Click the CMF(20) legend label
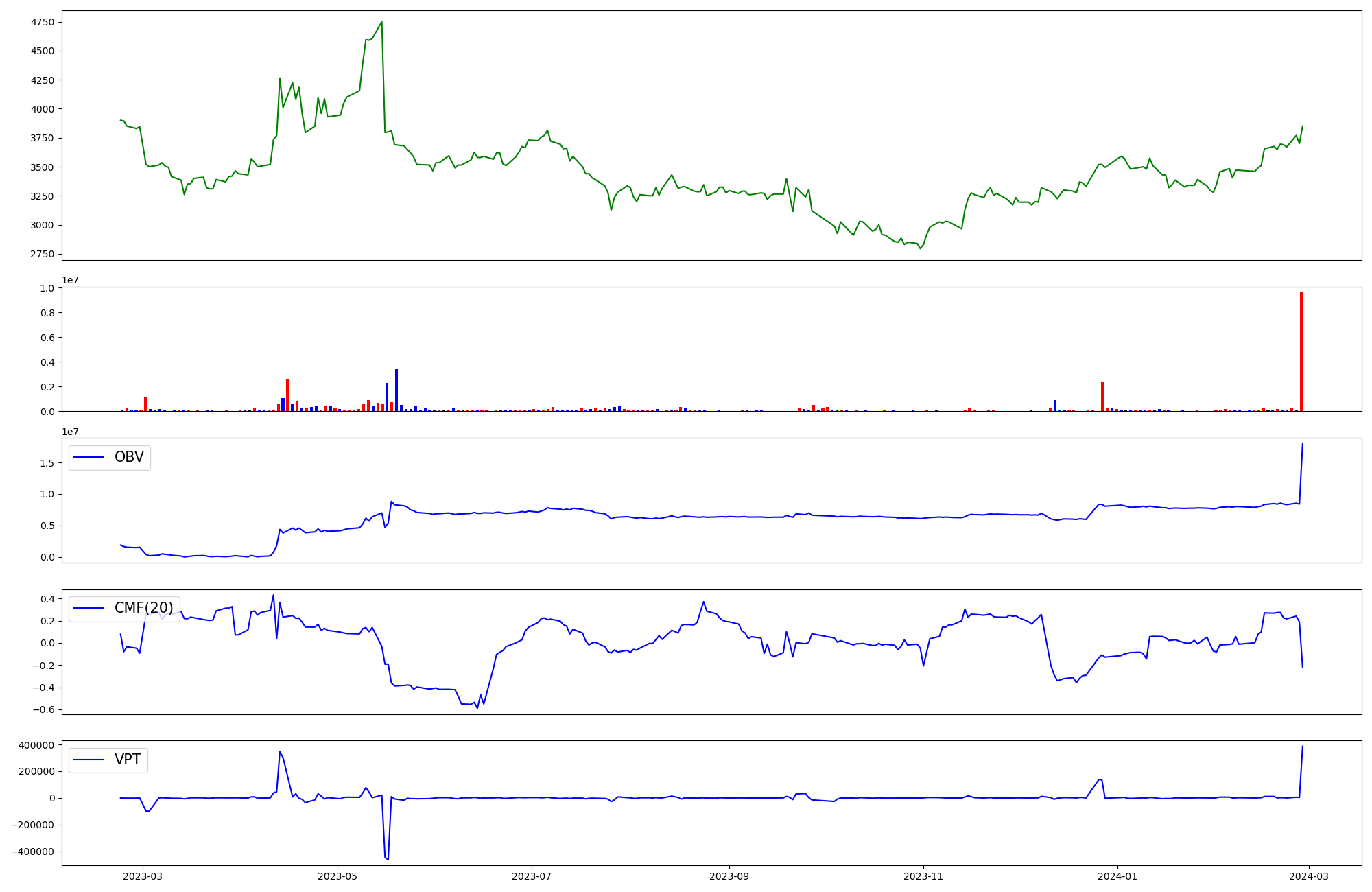 coord(143,608)
